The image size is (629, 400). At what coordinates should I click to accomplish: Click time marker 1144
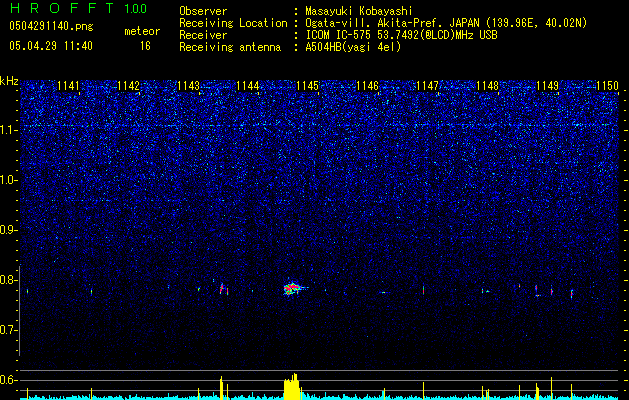[x=248, y=86]
